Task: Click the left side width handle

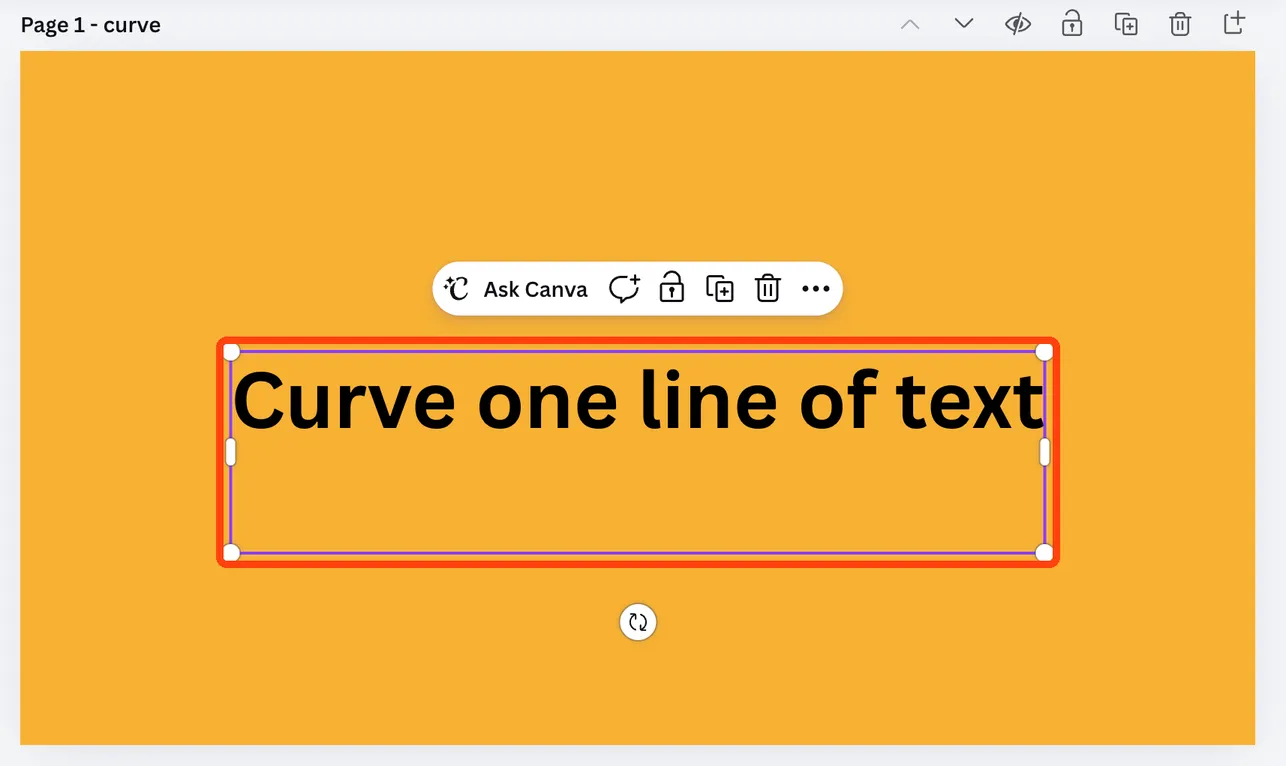Action: (231, 452)
